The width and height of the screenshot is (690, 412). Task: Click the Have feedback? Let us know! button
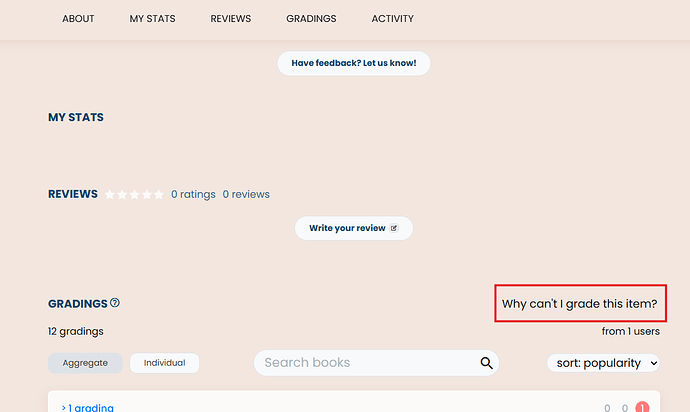point(354,63)
